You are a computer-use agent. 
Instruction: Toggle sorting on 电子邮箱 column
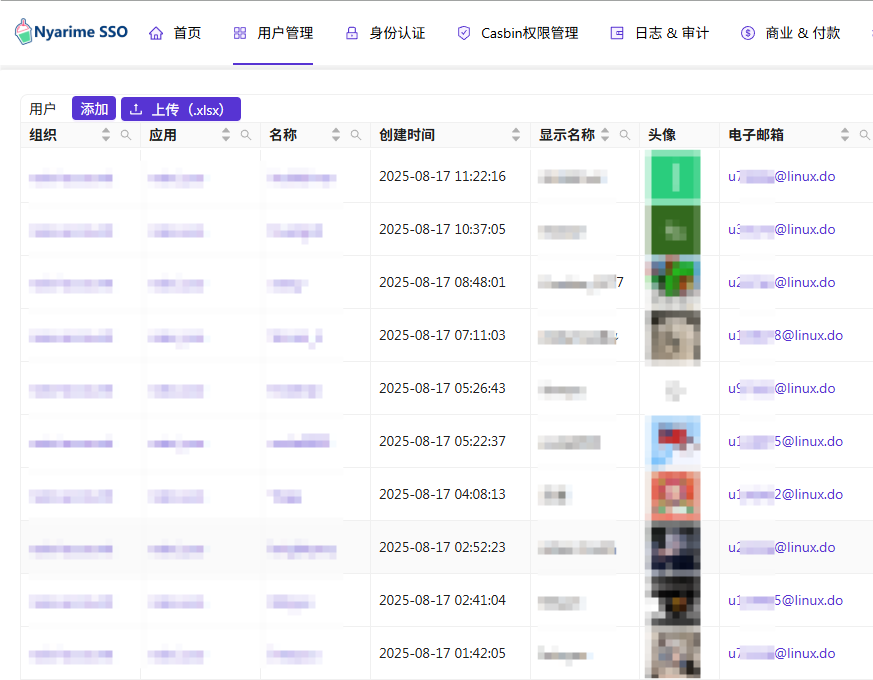click(x=845, y=135)
